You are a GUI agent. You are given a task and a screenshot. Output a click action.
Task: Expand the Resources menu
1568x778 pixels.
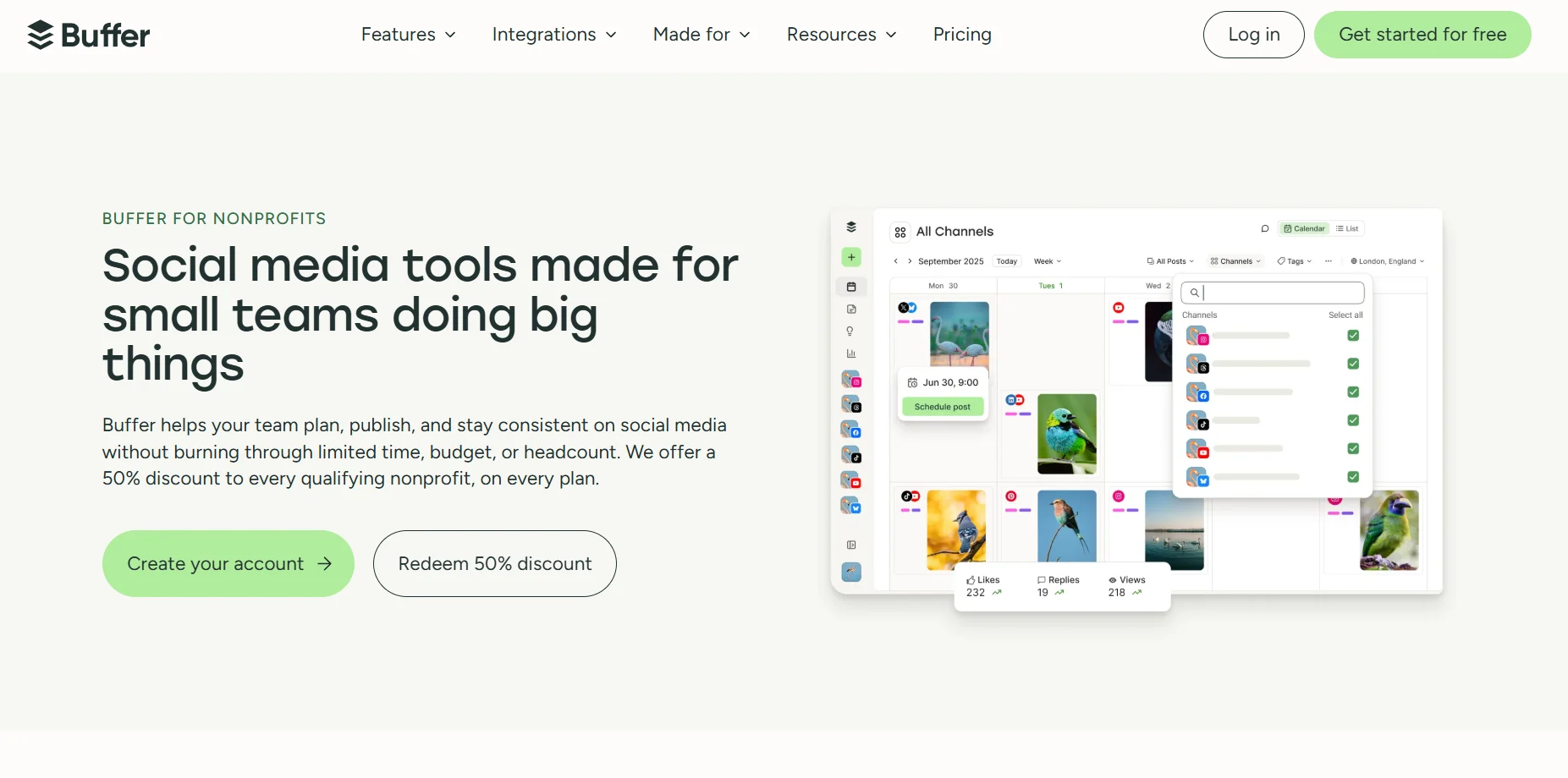[842, 35]
